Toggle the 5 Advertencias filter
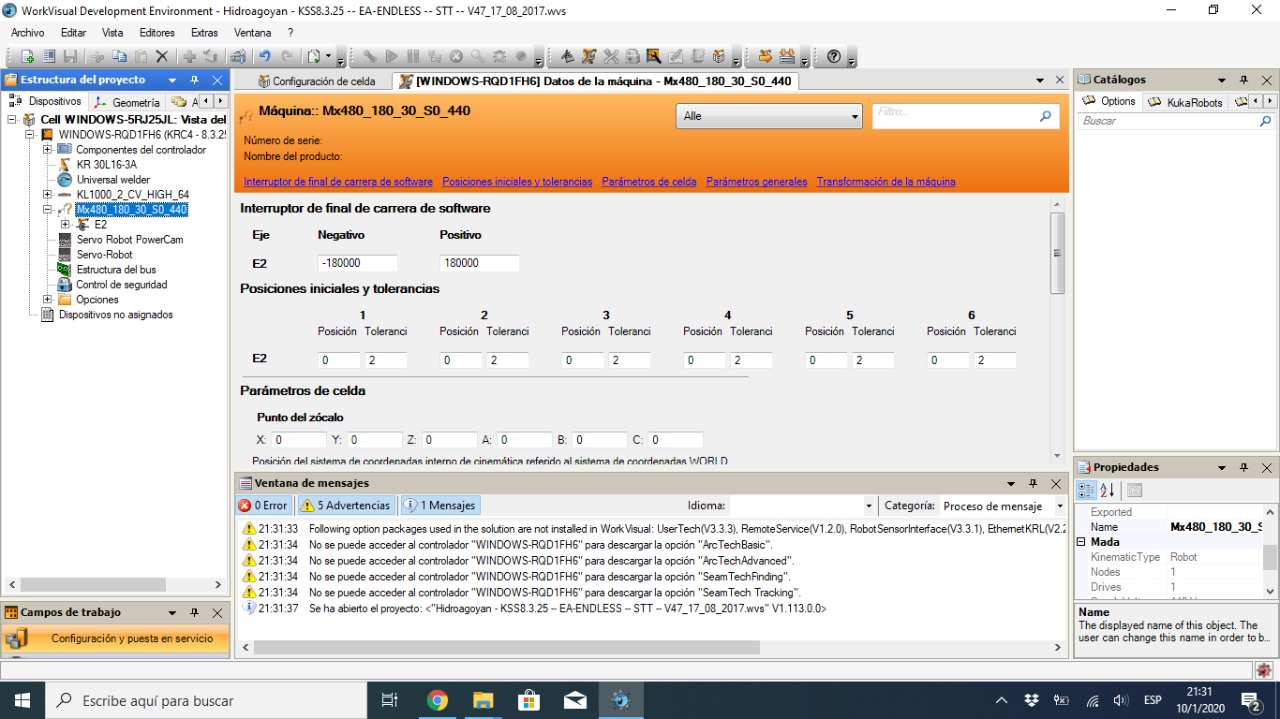The height and width of the screenshot is (719, 1280). coord(346,506)
